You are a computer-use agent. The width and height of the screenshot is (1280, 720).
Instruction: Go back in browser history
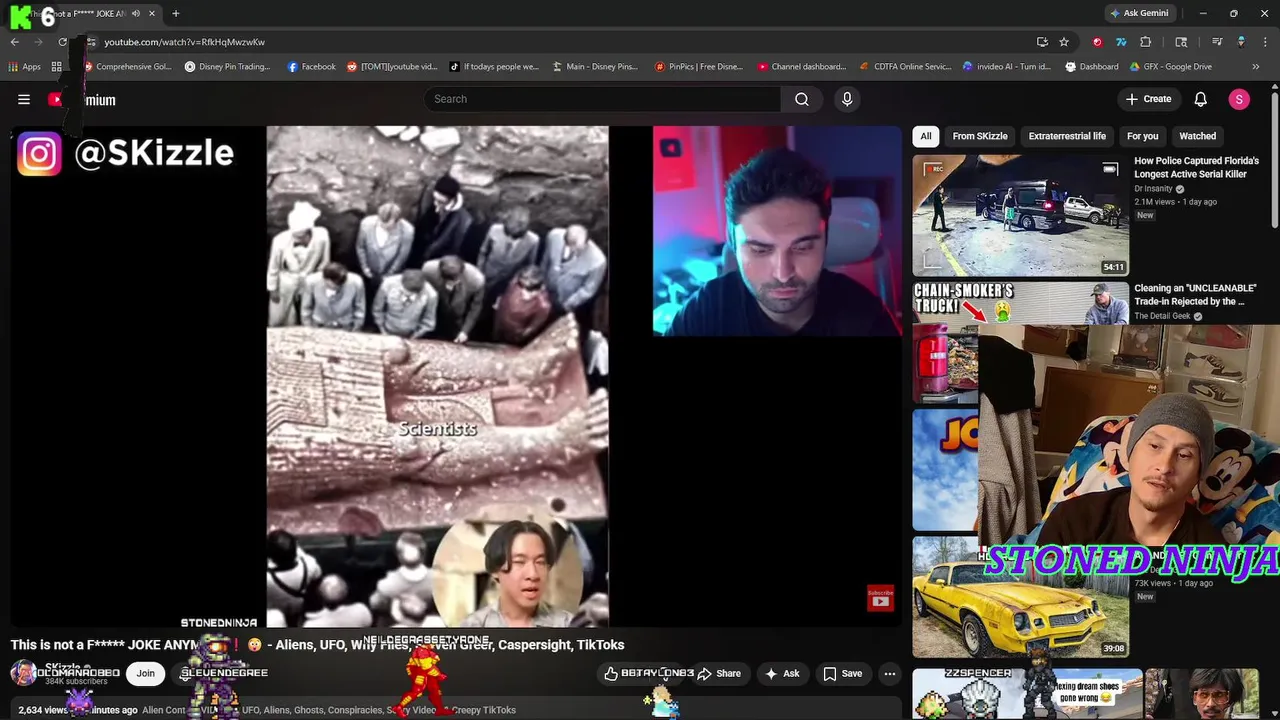click(x=15, y=42)
